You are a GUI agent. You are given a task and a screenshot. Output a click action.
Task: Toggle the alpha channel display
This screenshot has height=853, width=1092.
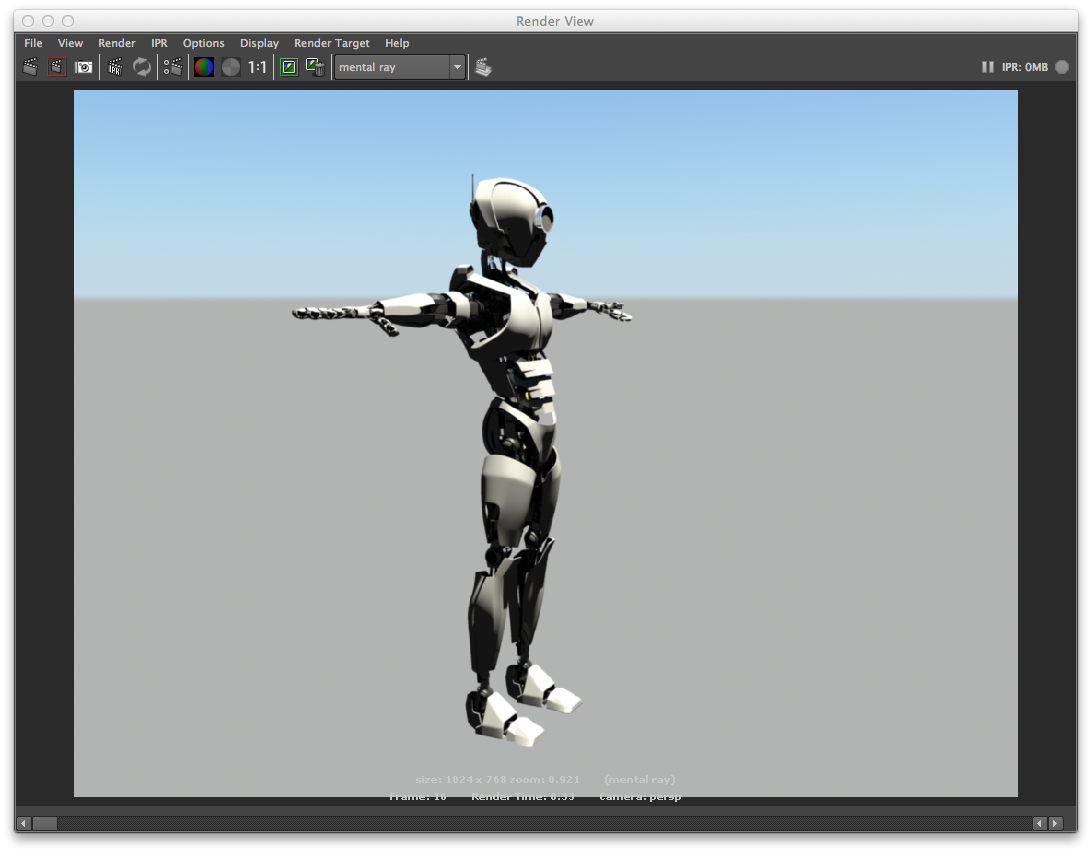pos(231,67)
